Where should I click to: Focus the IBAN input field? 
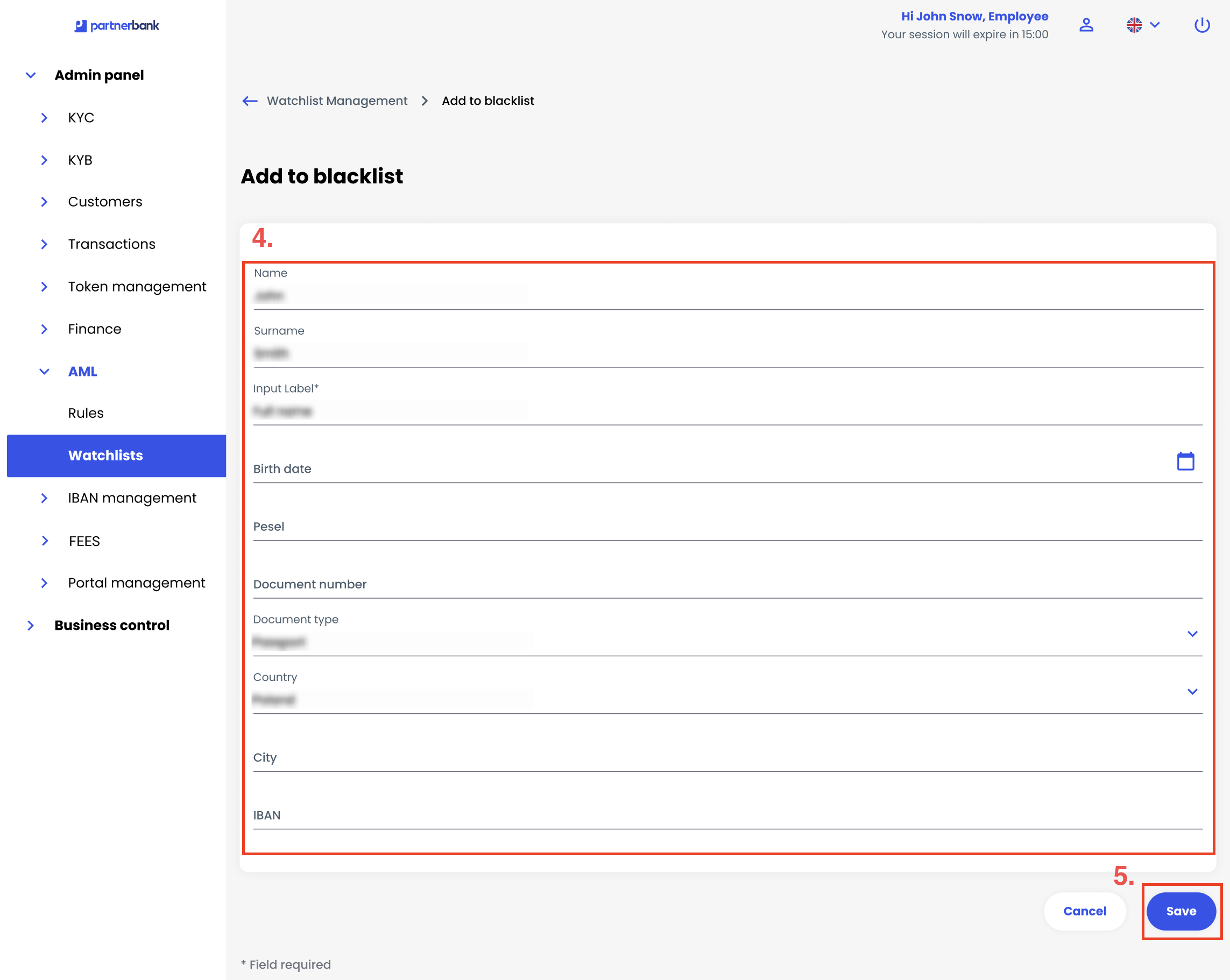727,815
